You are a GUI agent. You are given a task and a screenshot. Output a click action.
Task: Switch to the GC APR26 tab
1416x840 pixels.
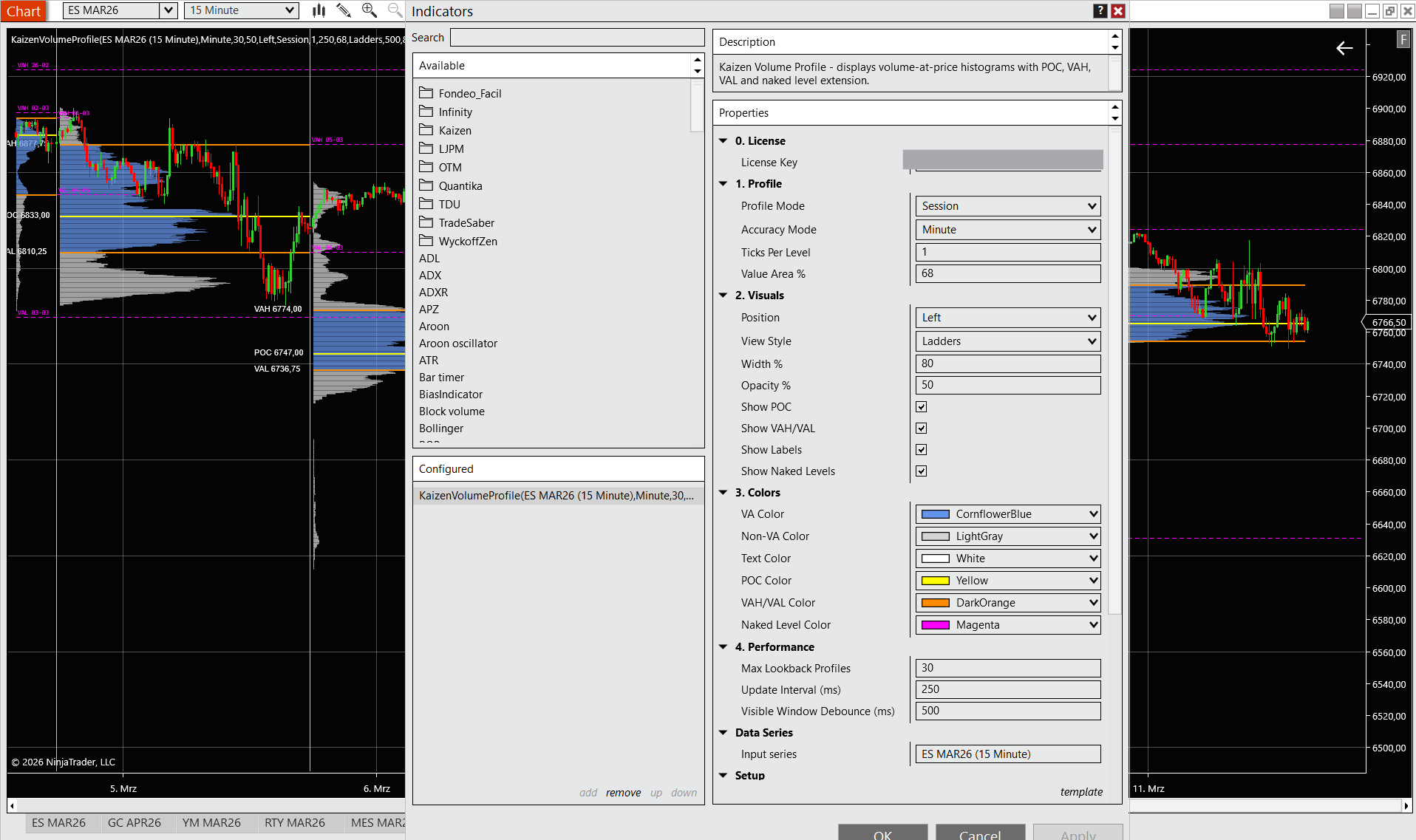click(x=134, y=822)
